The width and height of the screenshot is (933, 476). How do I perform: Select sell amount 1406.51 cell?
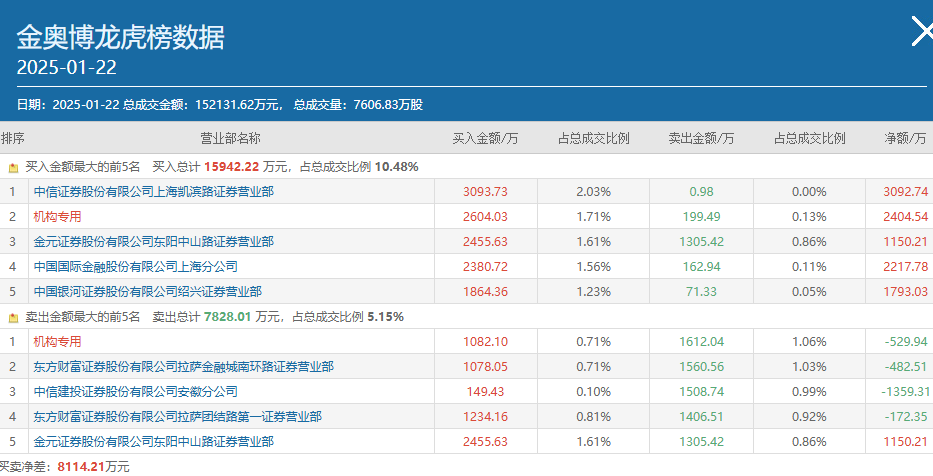(702, 416)
